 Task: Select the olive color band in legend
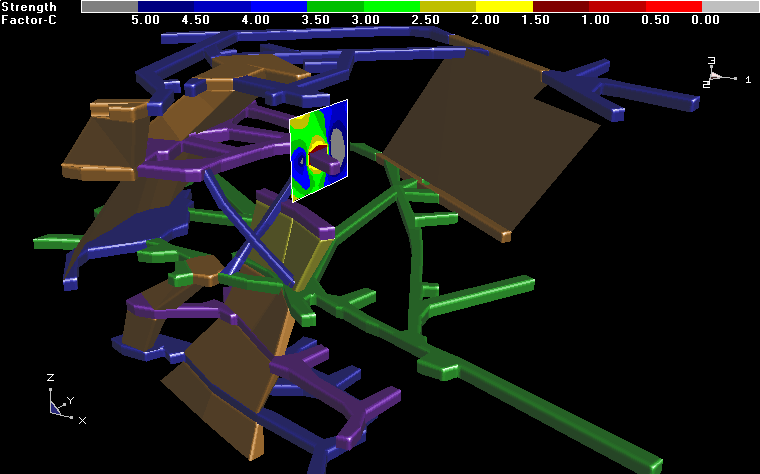[x=448, y=6]
